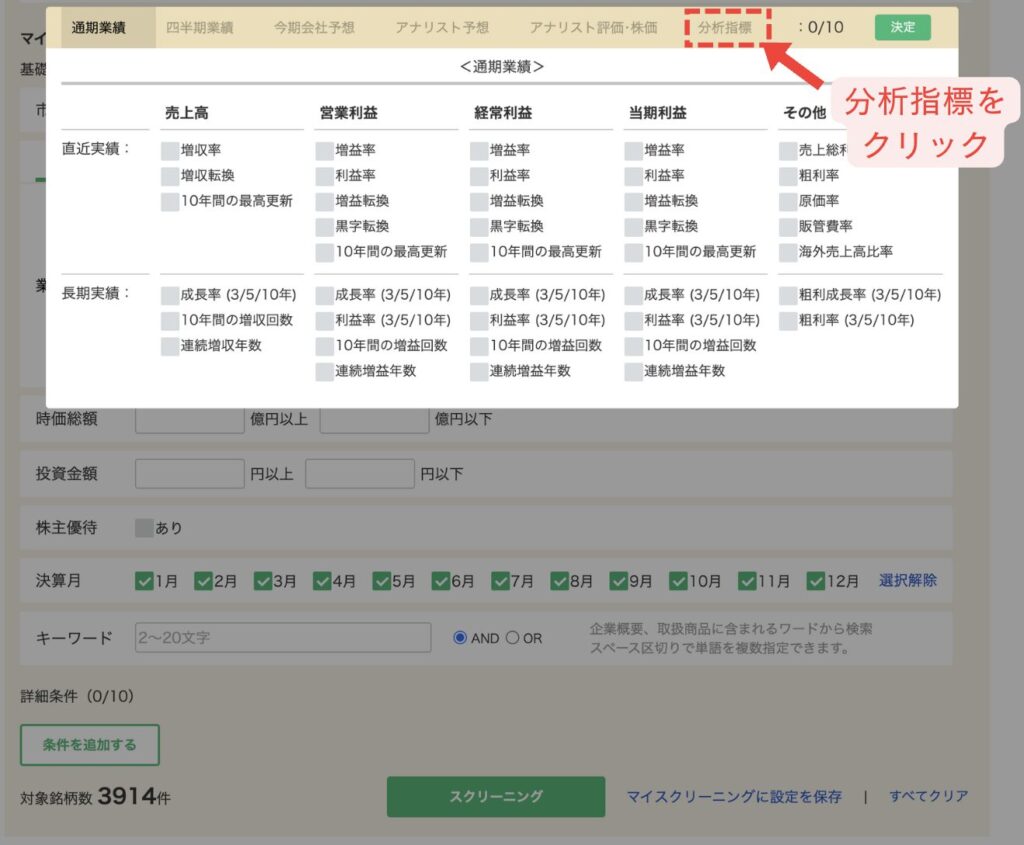
Task: Check 販管費率 under その他
Action: [x=788, y=227]
